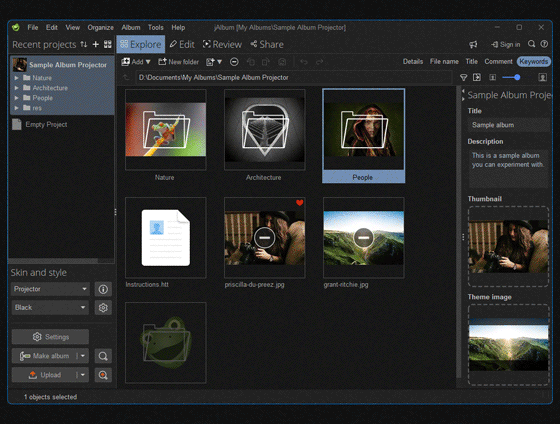Image resolution: width=560 pixels, height=424 pixels.
Task: Toggle Comment label view
Action: [x=498, y=61]
